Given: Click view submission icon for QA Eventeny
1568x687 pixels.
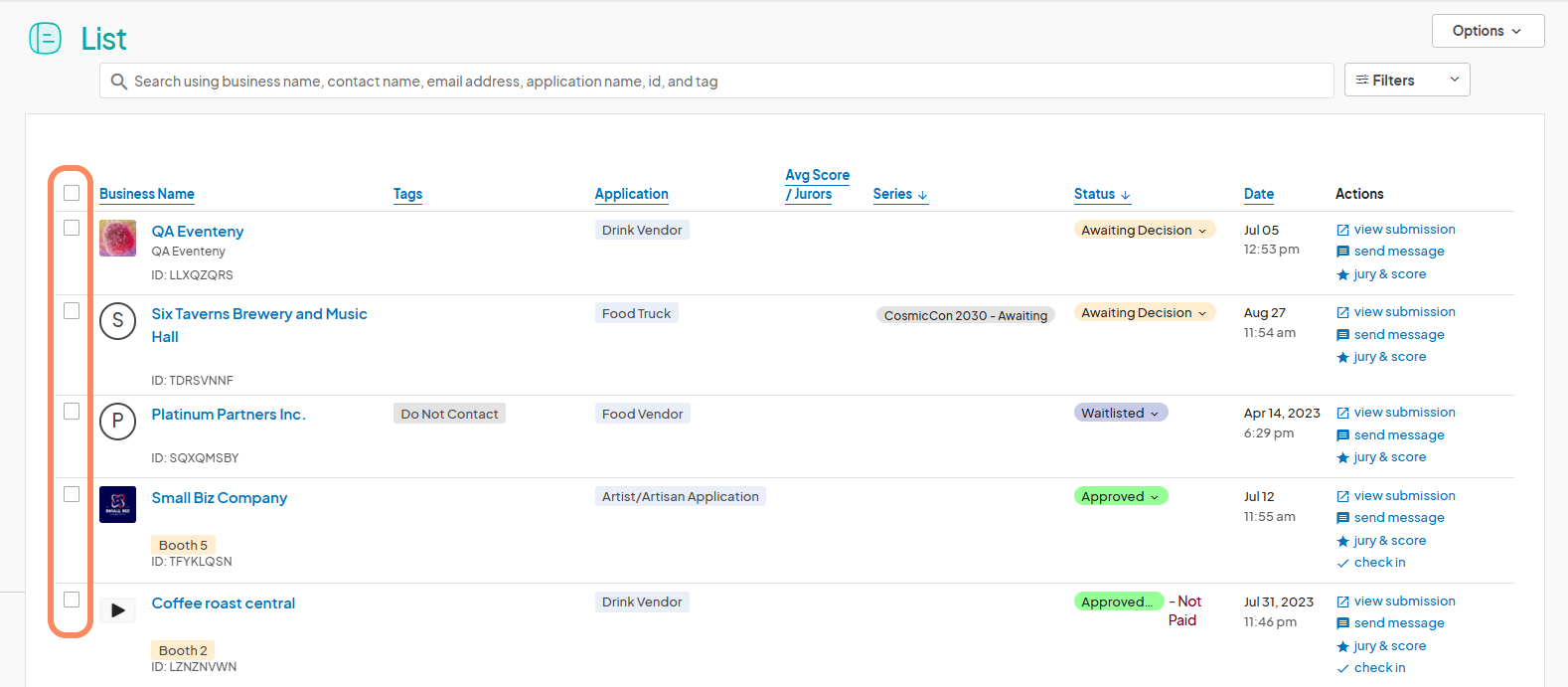Looking at the screenshot, I should [1343, 230].
